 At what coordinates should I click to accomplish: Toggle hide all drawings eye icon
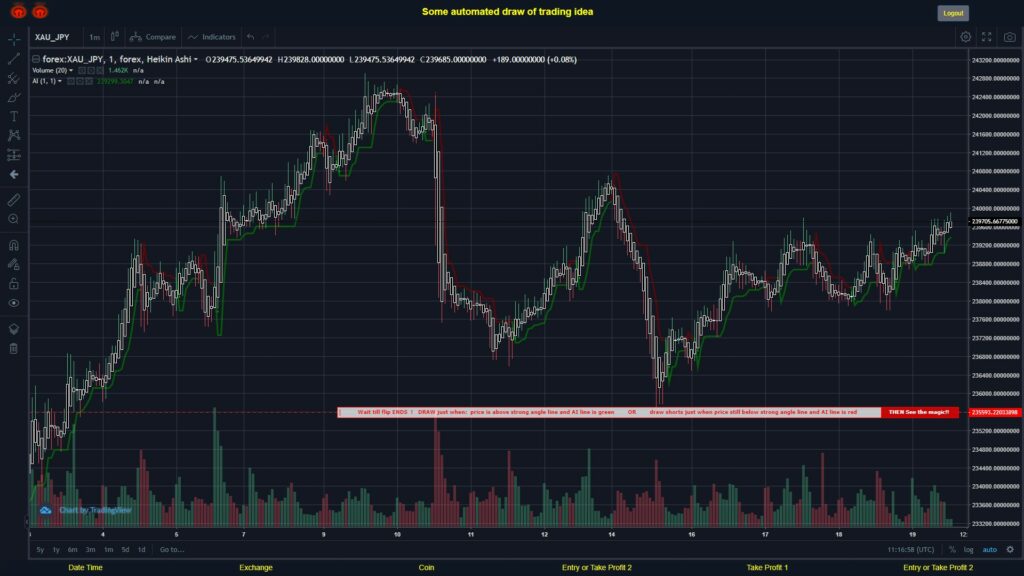14,303
